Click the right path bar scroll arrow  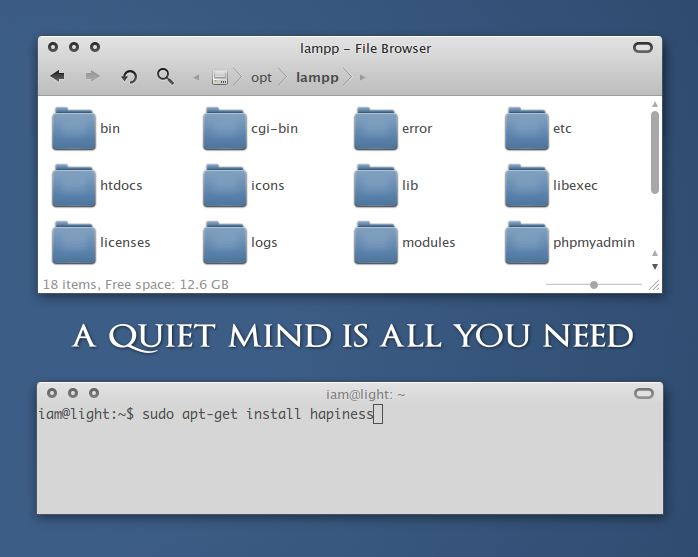coord(363,77)
